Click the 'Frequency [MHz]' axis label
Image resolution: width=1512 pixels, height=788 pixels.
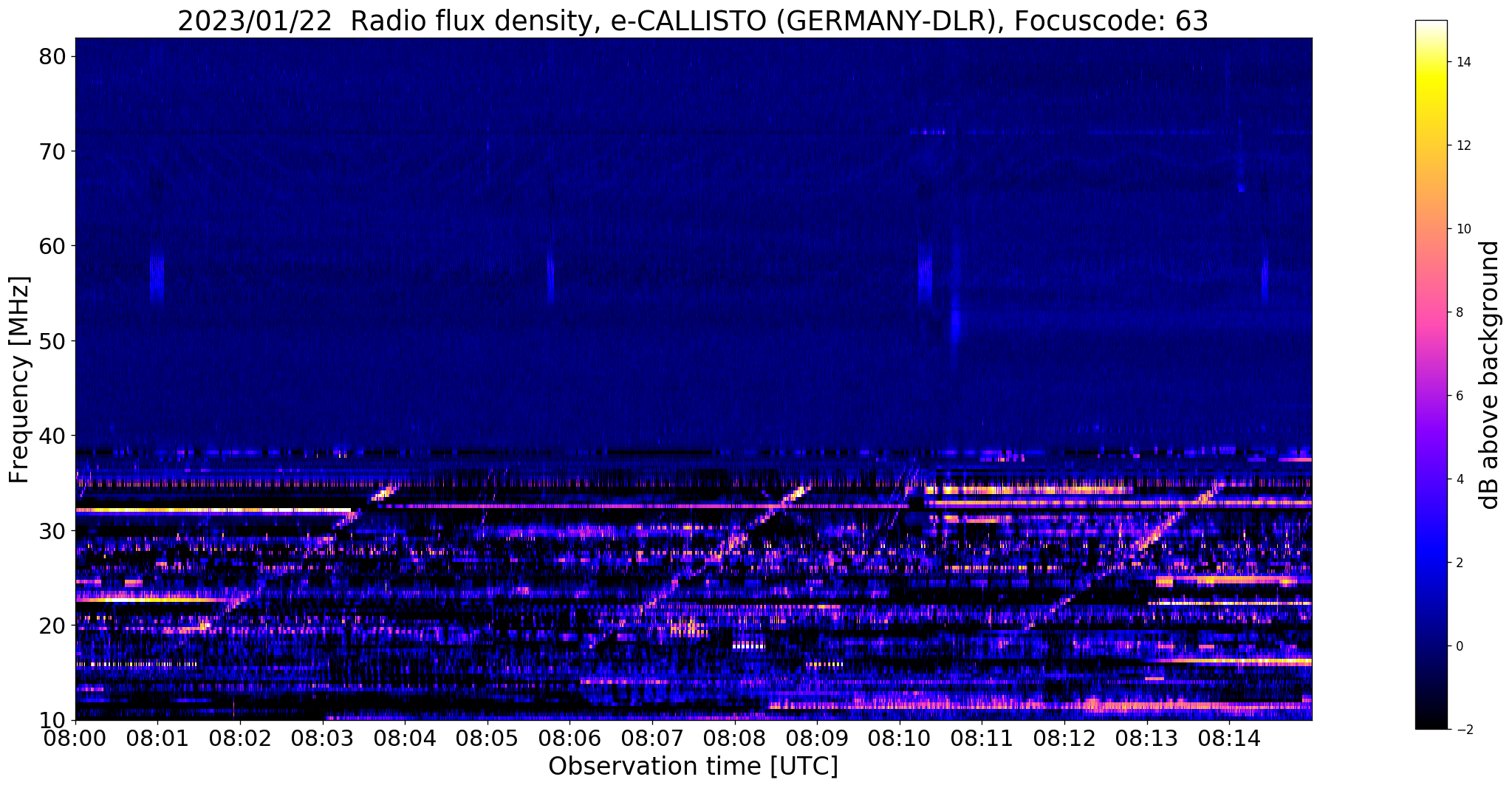(19, 380)
